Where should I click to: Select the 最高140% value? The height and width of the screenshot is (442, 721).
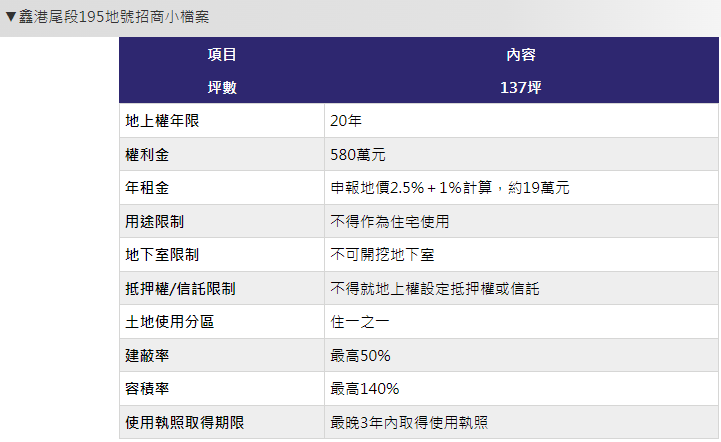tap(365, 389)
